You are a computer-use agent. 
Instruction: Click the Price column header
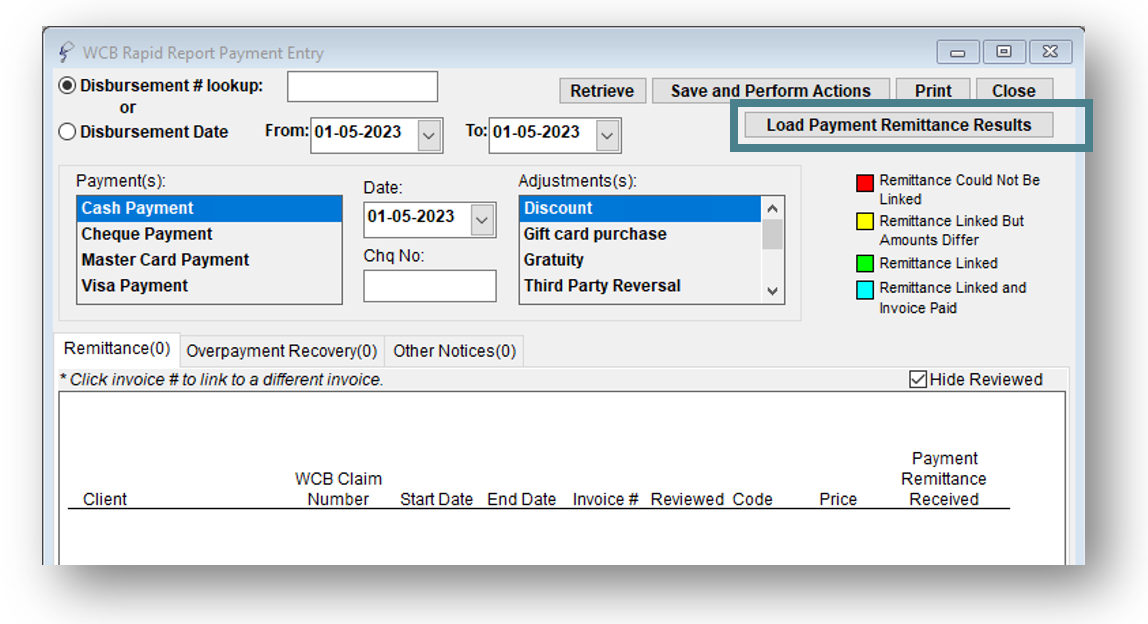tap(838, 499)
